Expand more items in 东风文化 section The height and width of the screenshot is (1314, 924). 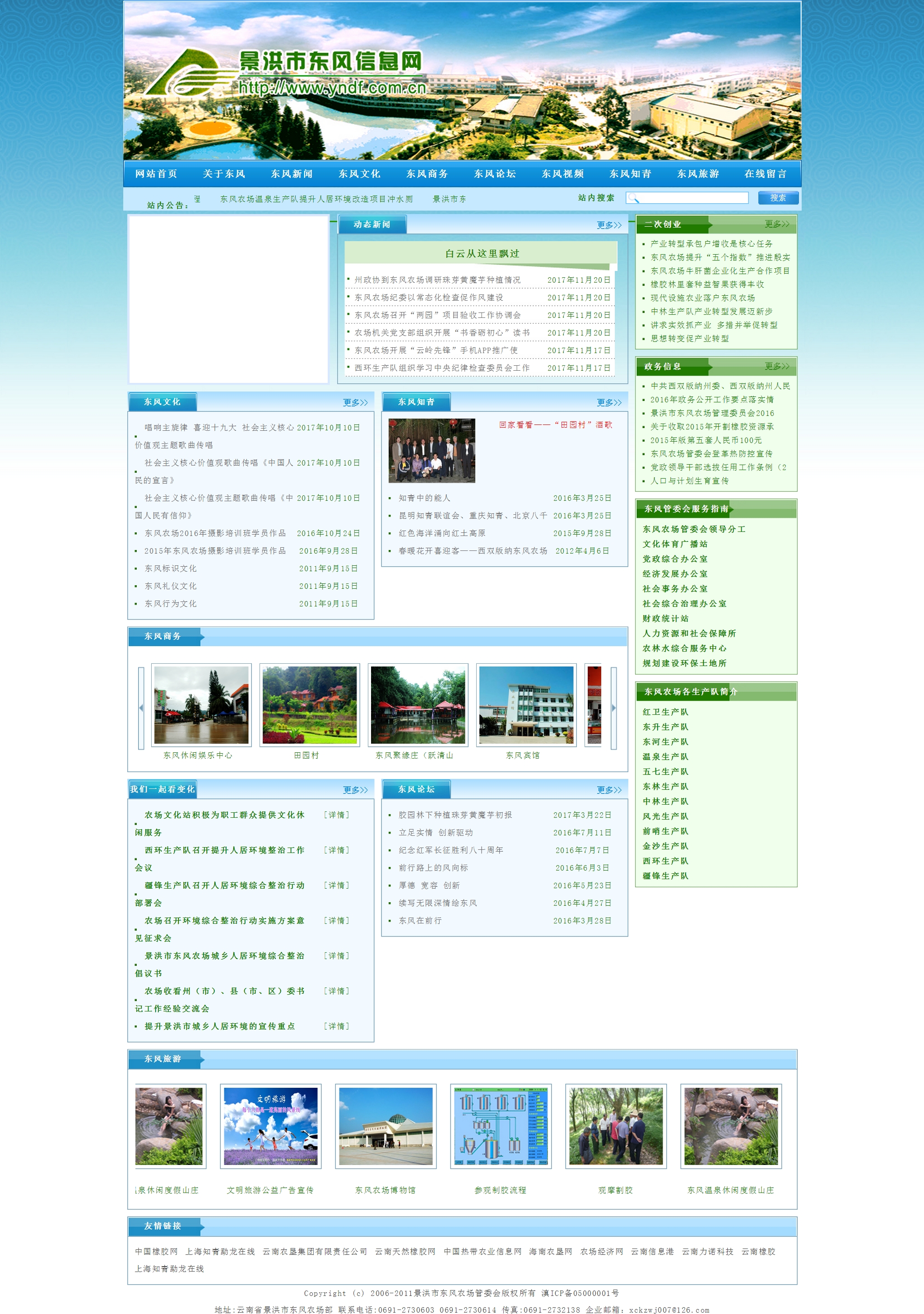[355, 402]
